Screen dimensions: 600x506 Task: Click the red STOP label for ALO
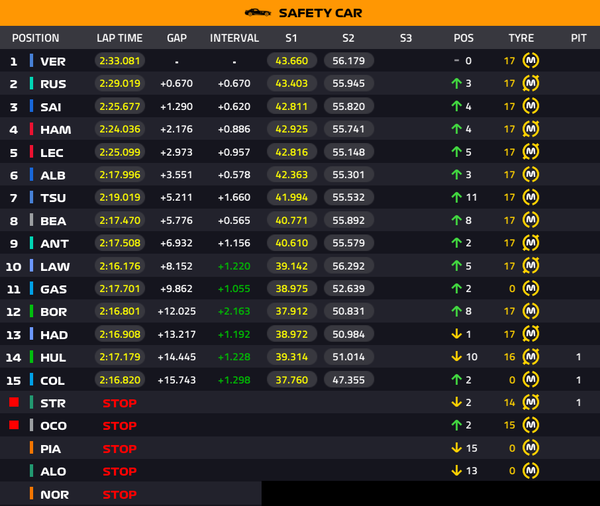pyautogui.click(x=119, y=471)
